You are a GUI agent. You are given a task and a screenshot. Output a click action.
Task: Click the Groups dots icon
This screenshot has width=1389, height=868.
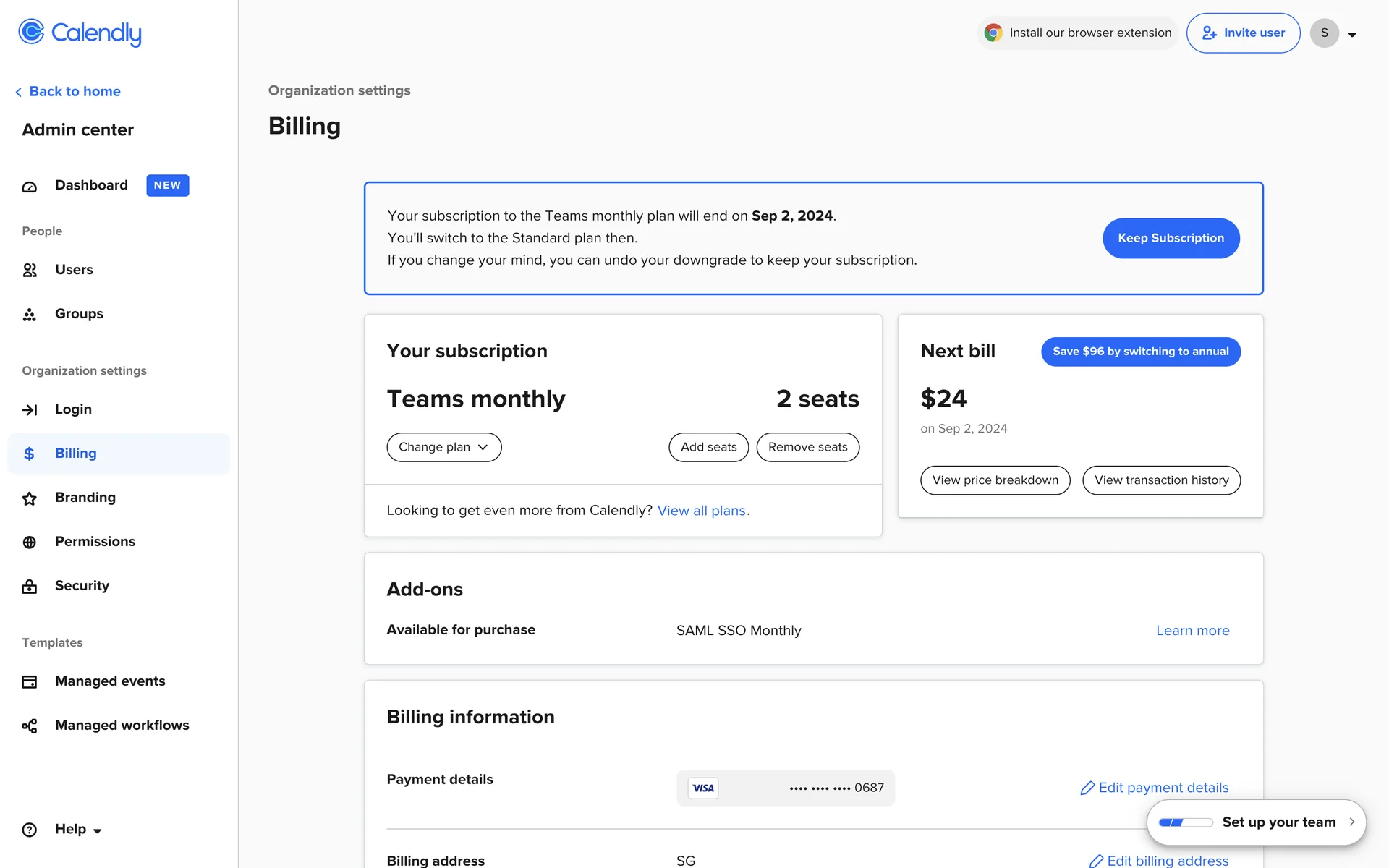30,315
